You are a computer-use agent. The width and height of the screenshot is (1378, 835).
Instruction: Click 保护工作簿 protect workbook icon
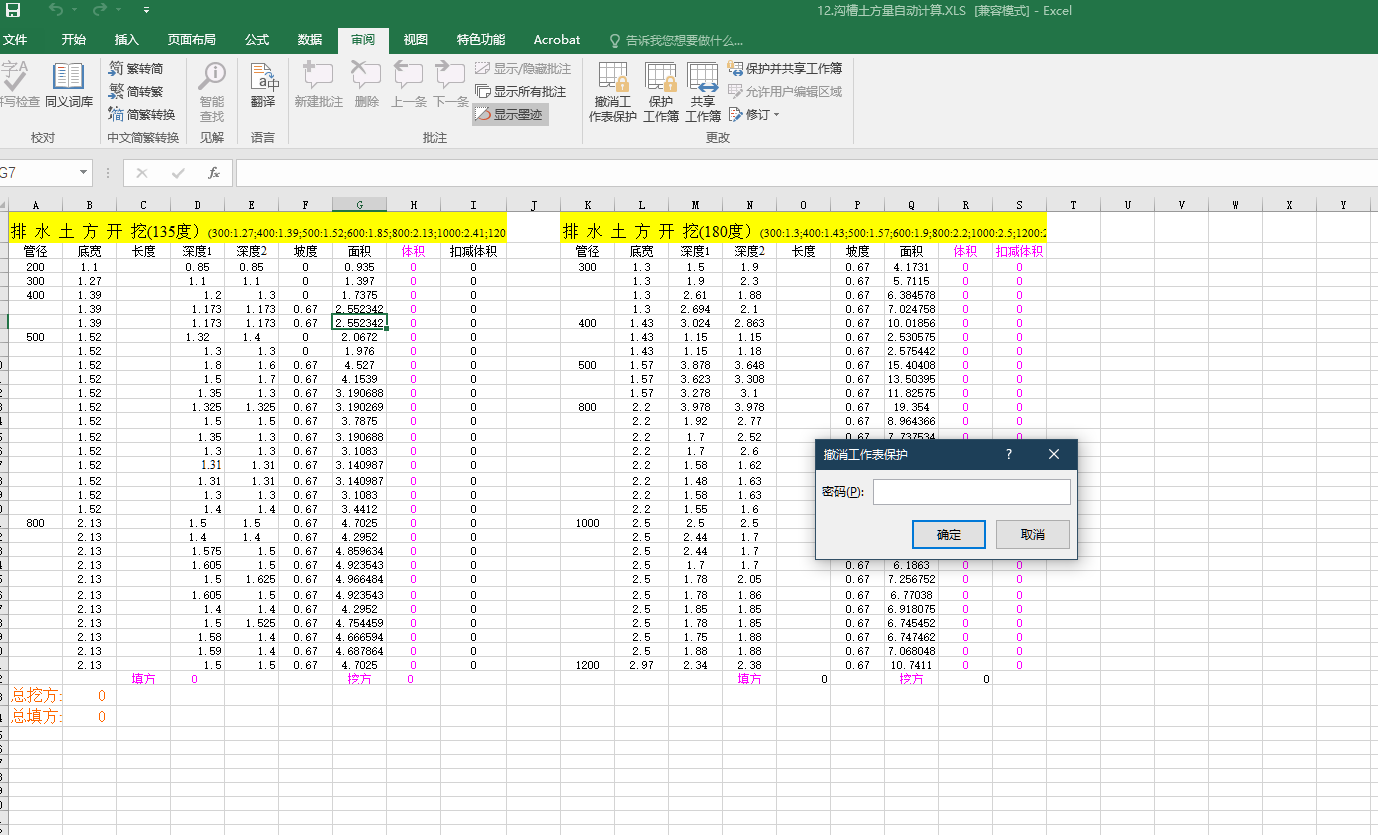[661, 91]
